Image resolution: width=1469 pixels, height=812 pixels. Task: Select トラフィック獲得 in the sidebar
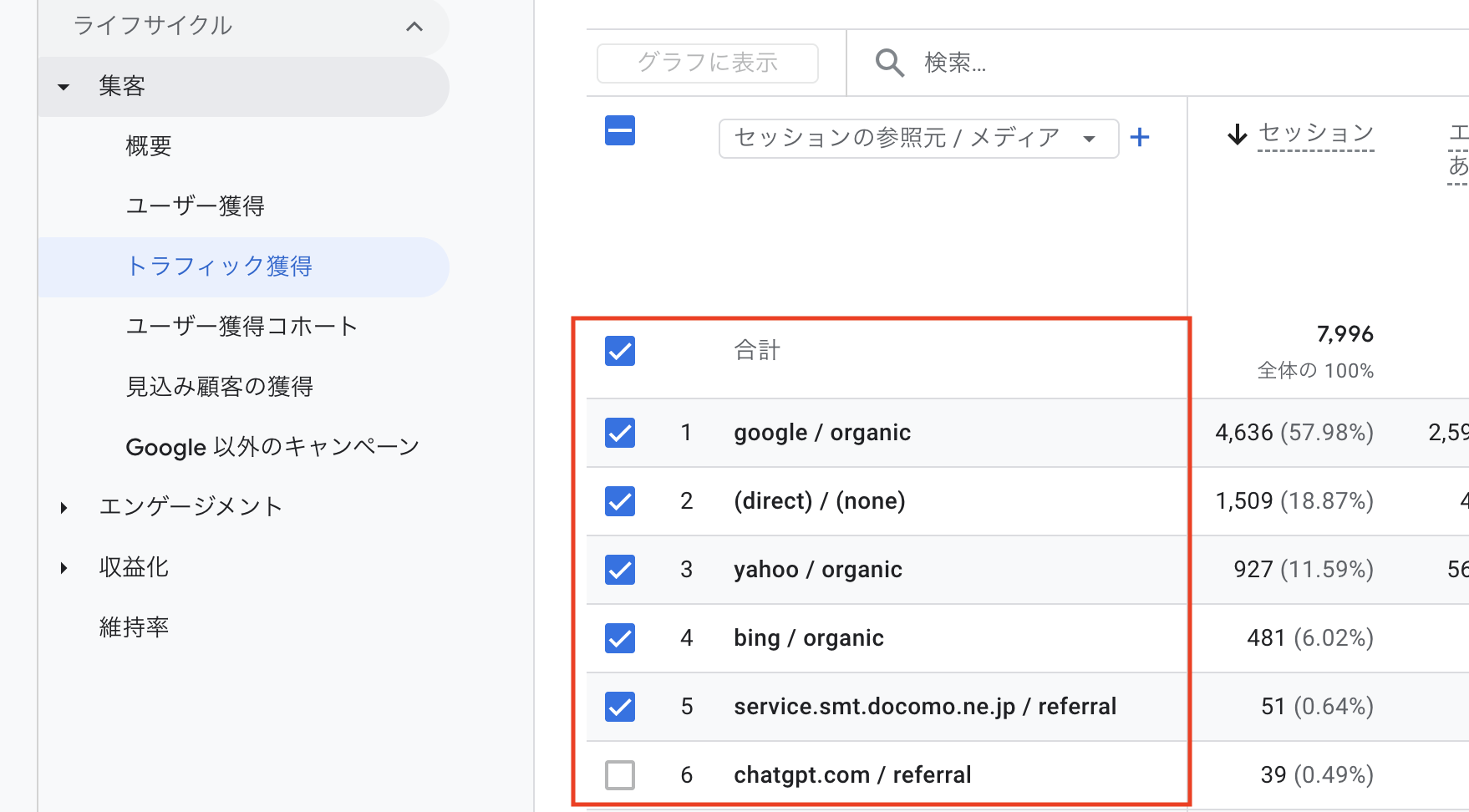[x=219, y=266]
